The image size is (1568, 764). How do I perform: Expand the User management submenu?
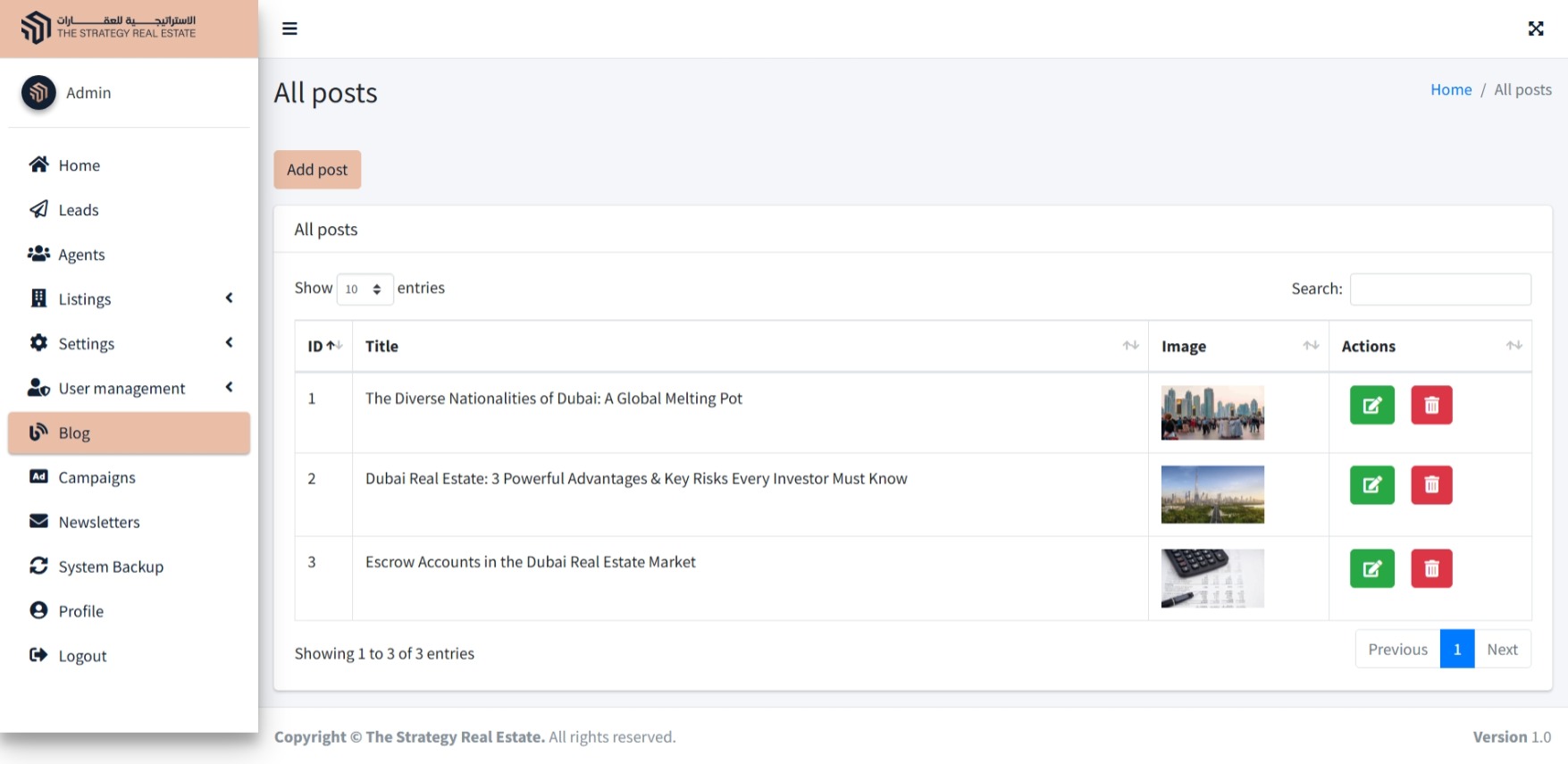pyautogui.click(x=130, y=389)
